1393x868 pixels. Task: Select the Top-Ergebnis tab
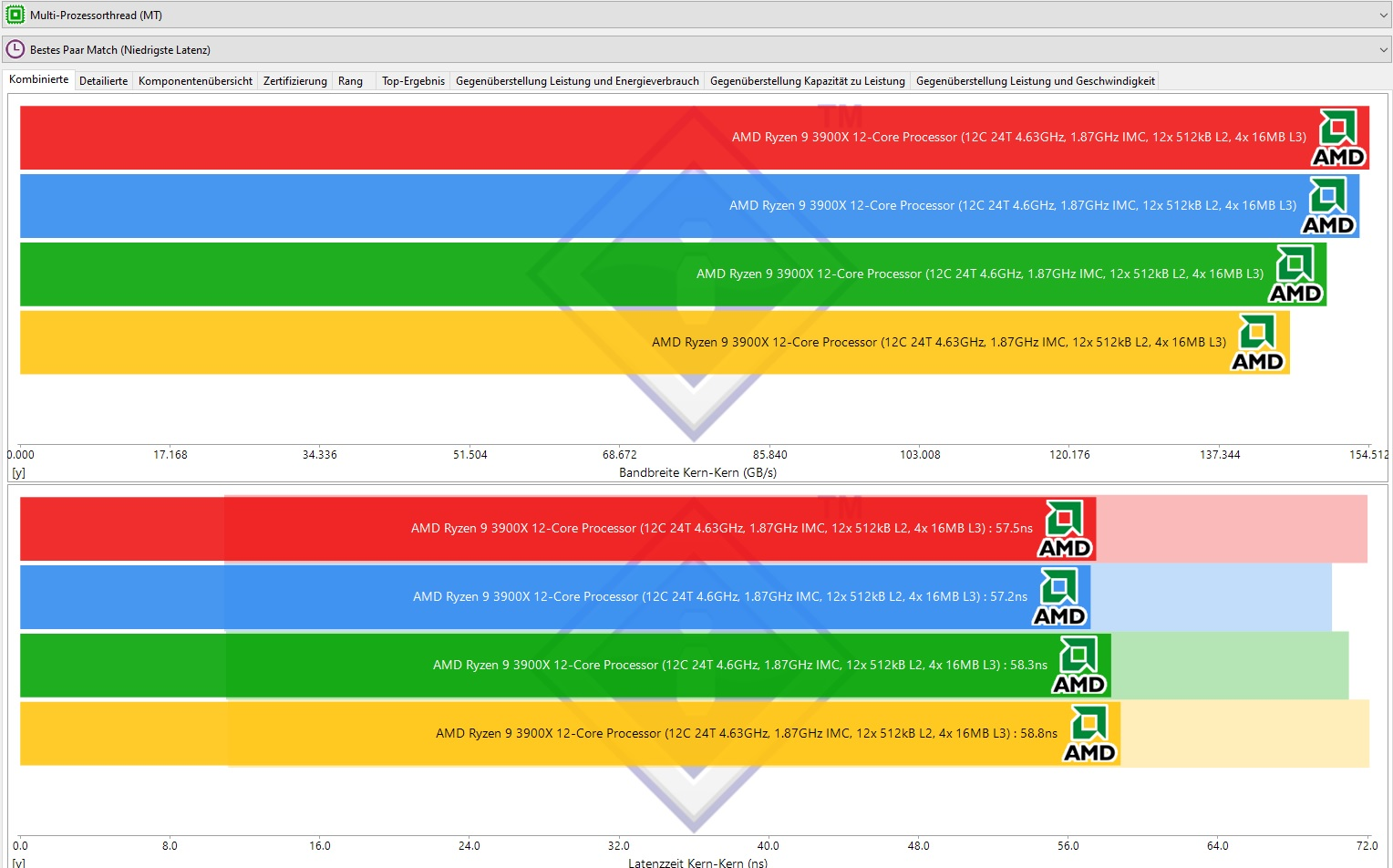click(413, 81)
